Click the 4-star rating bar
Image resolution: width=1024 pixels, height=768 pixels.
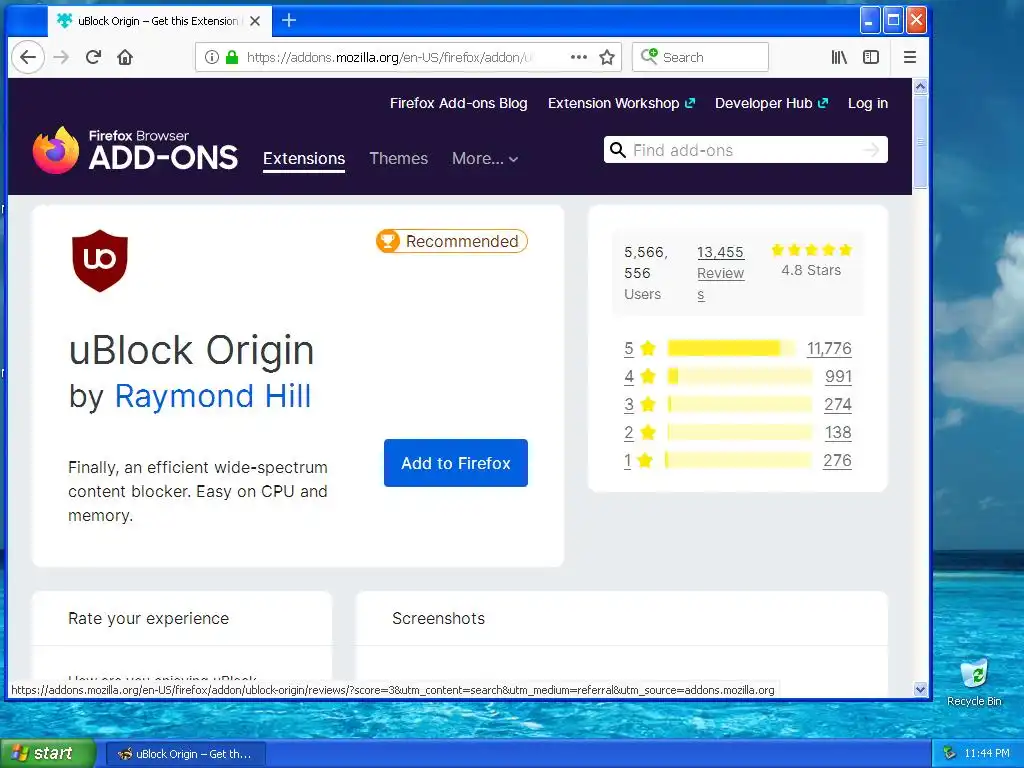[739, 376]
